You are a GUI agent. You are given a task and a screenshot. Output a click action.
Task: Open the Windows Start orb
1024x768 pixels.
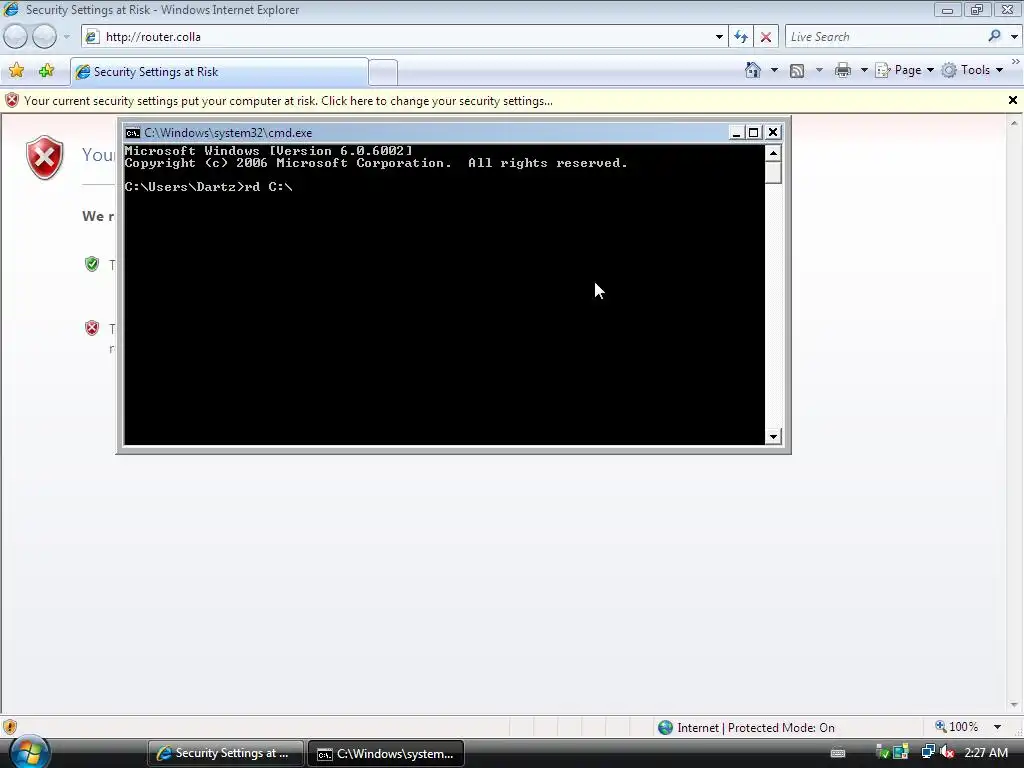pos(29,752)
